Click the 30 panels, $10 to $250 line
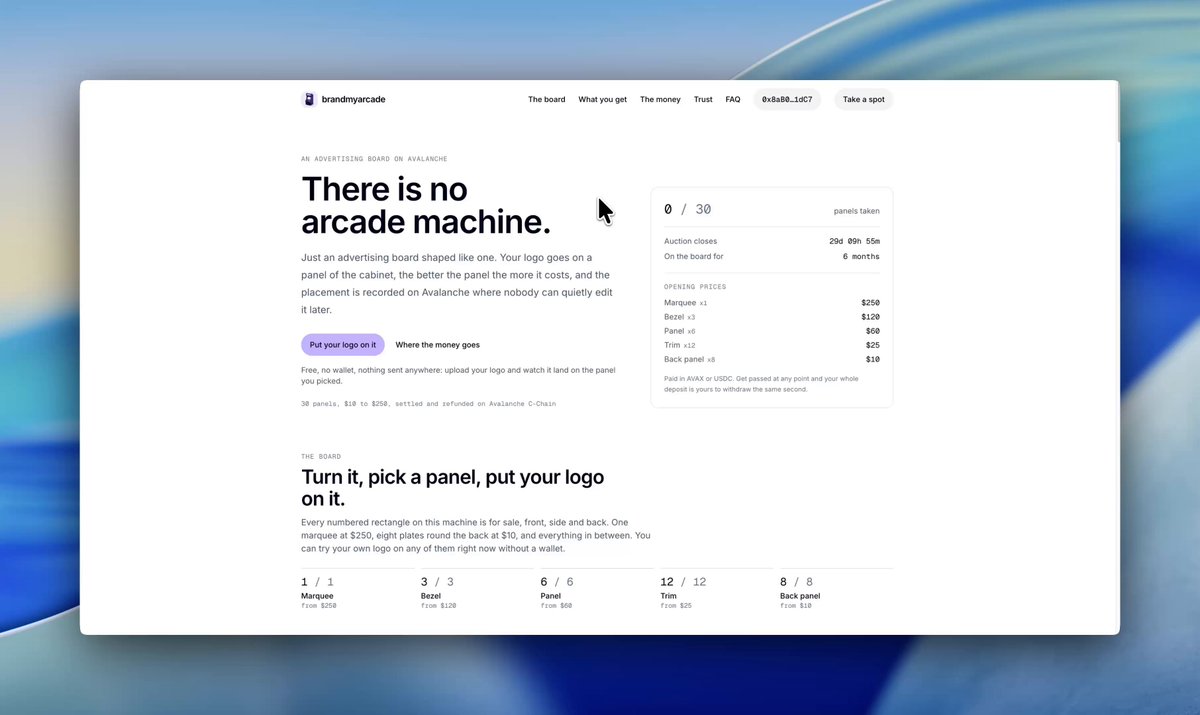The width and height of the screenshot is (1200, 715). tap(428, 404)
